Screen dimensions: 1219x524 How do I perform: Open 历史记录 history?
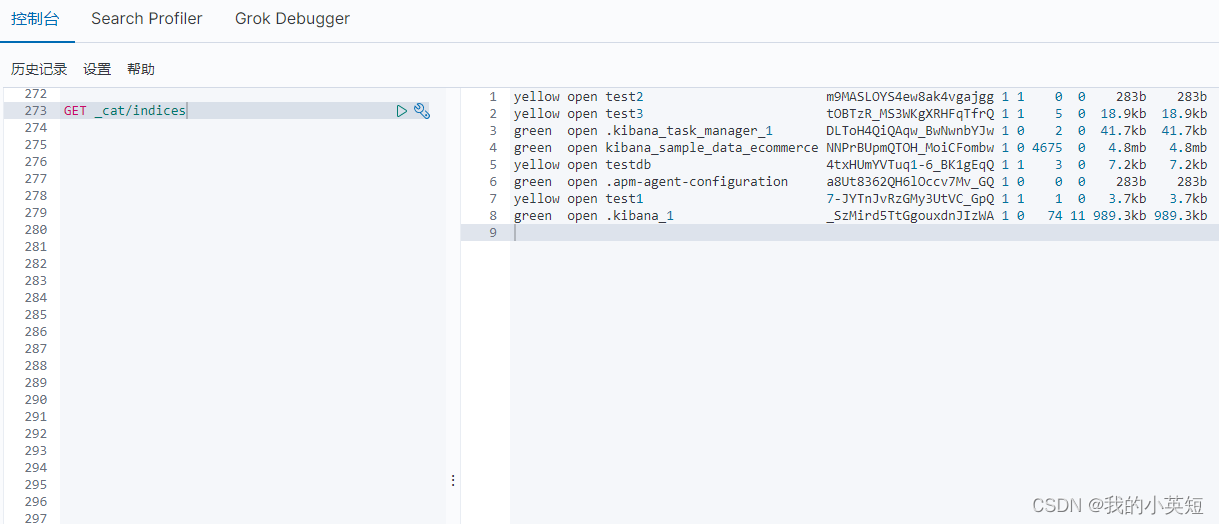39,69
